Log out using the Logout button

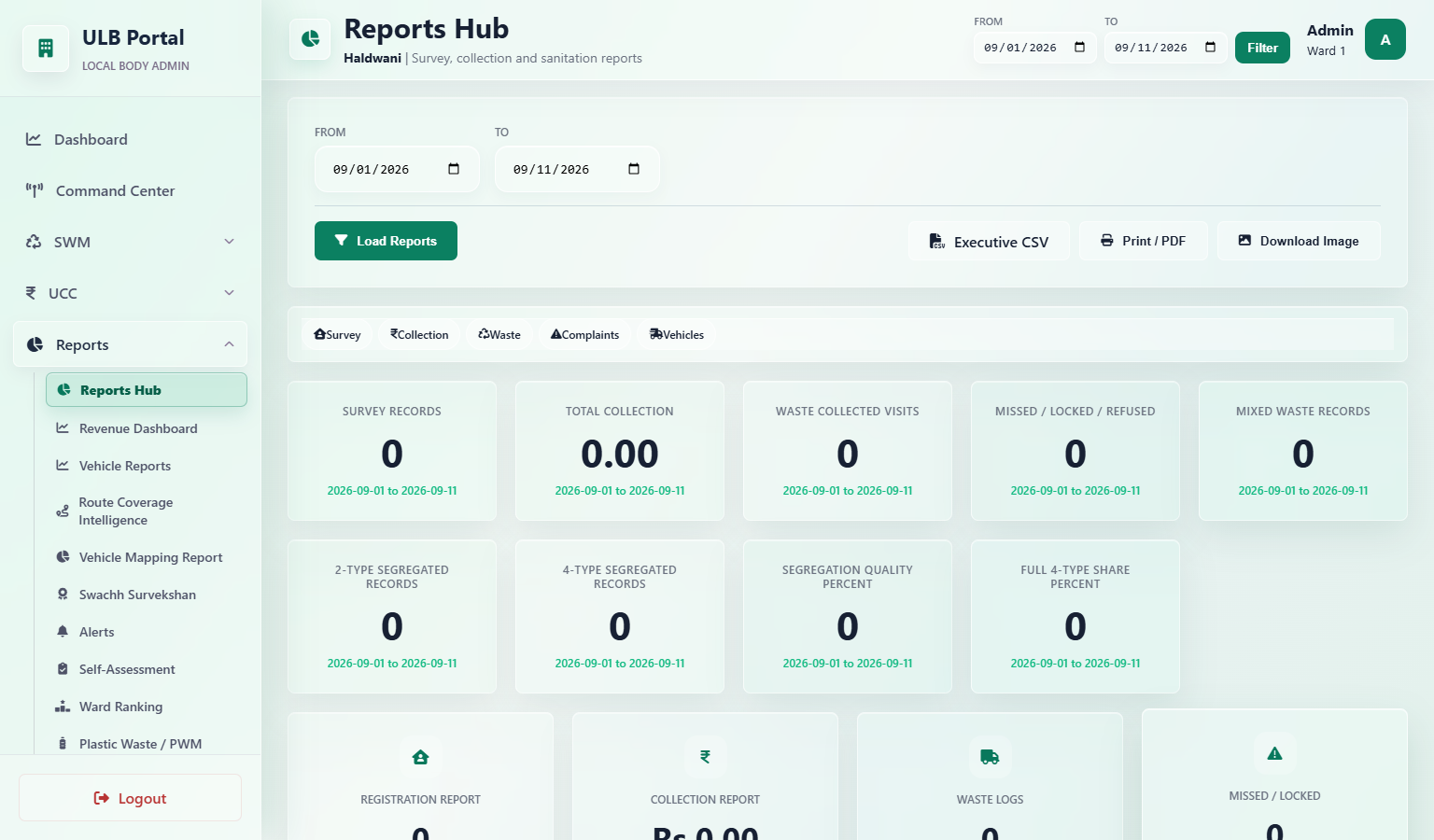click(x=130, y=798)
